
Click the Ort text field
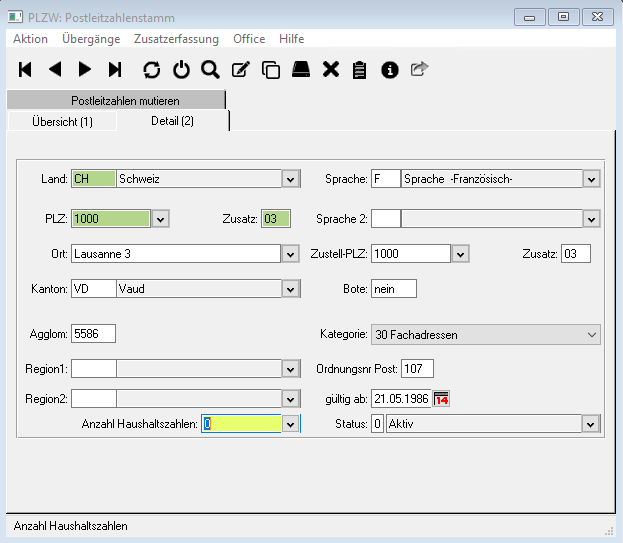pyautogui.click(x=175, y=254)
